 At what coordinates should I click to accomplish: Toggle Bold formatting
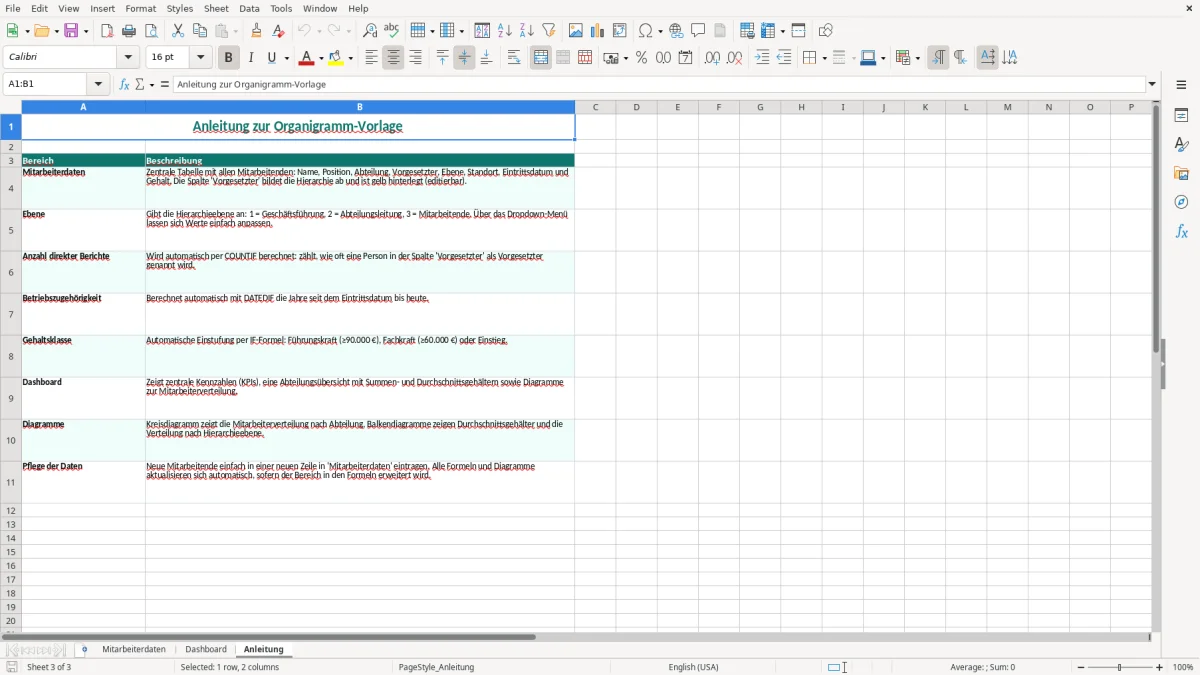[x=229, y=58]
